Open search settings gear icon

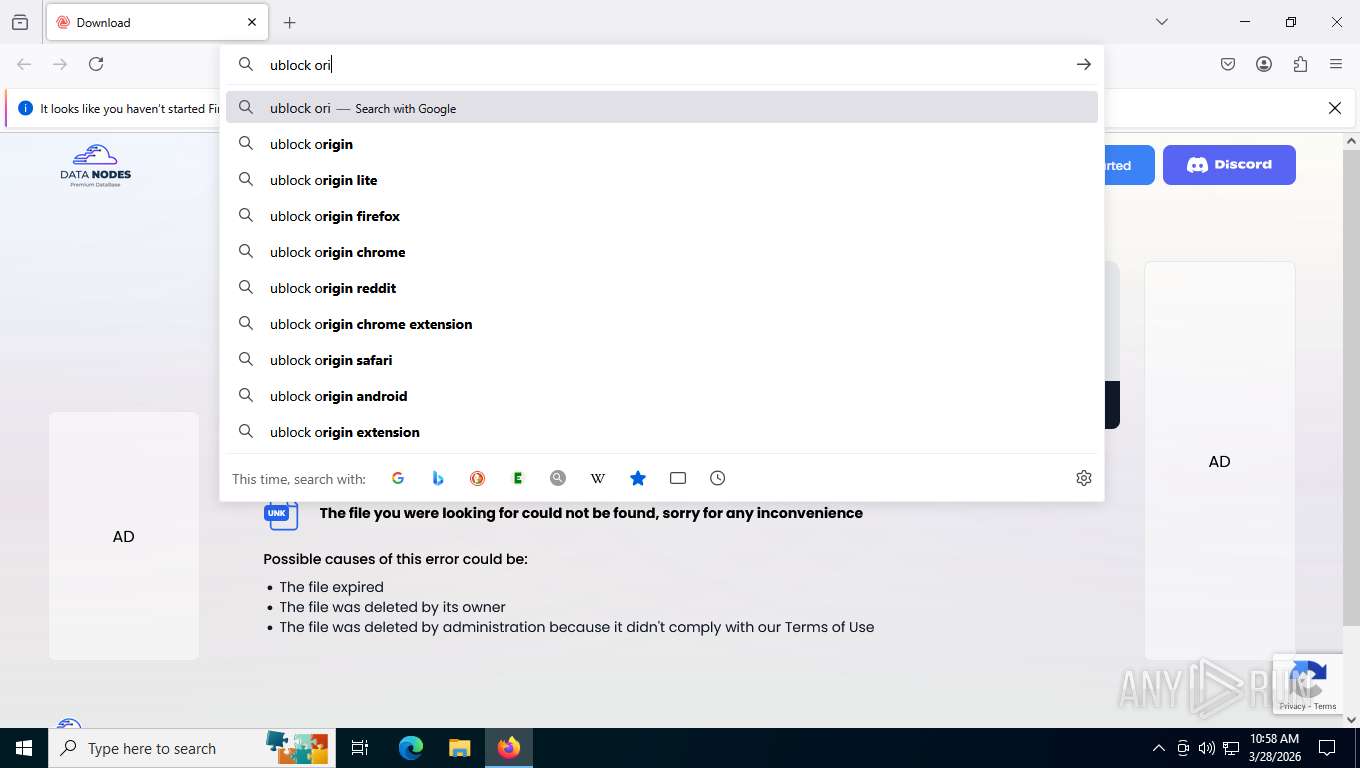tap(1084, 478)
